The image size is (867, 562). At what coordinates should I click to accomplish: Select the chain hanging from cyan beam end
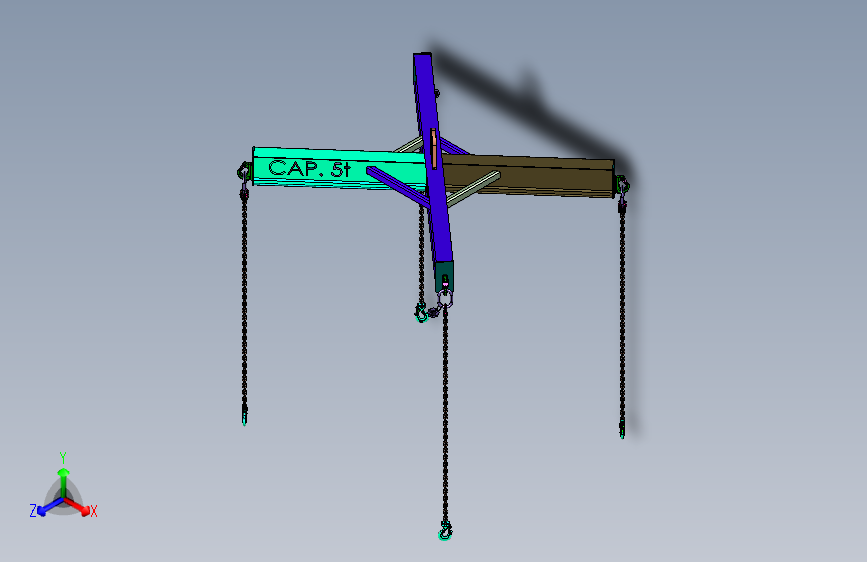[244, 304]
